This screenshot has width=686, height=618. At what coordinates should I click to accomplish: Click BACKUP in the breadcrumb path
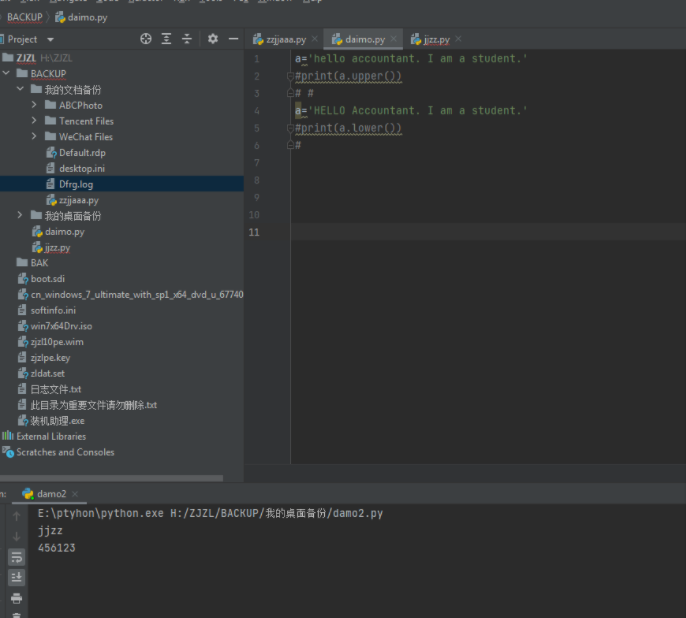coord(24,17)
